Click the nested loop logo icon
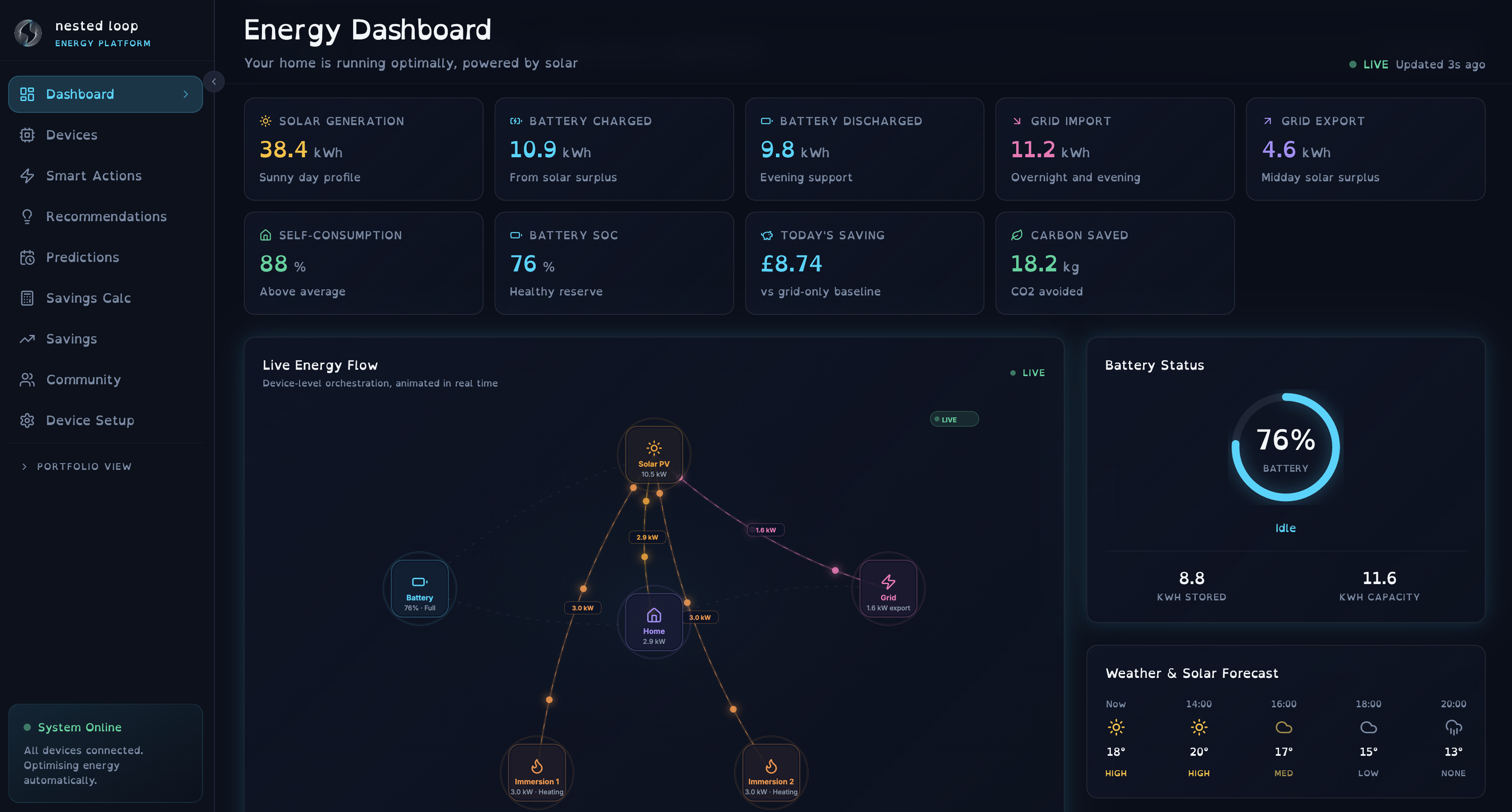Screen dimensions: 1512x812 28,33
